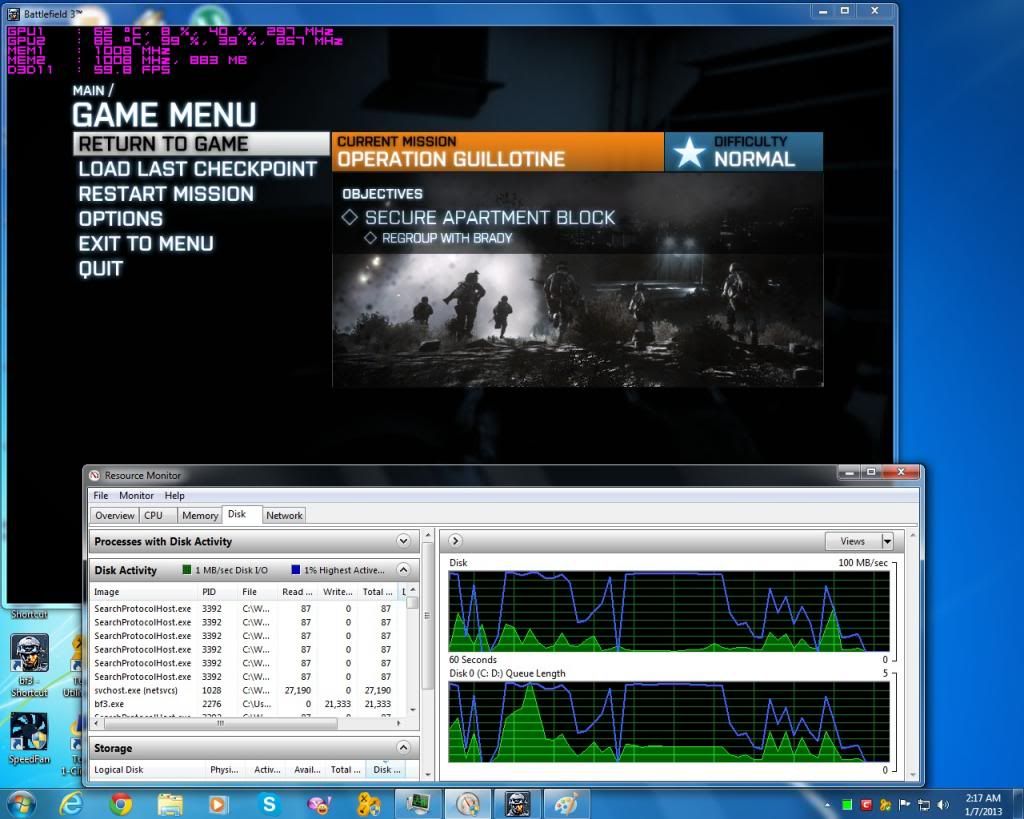The image size is (1024, 819).
Task: Switch to the green-screen monitor taskbar app
Action: coord(418,803)
